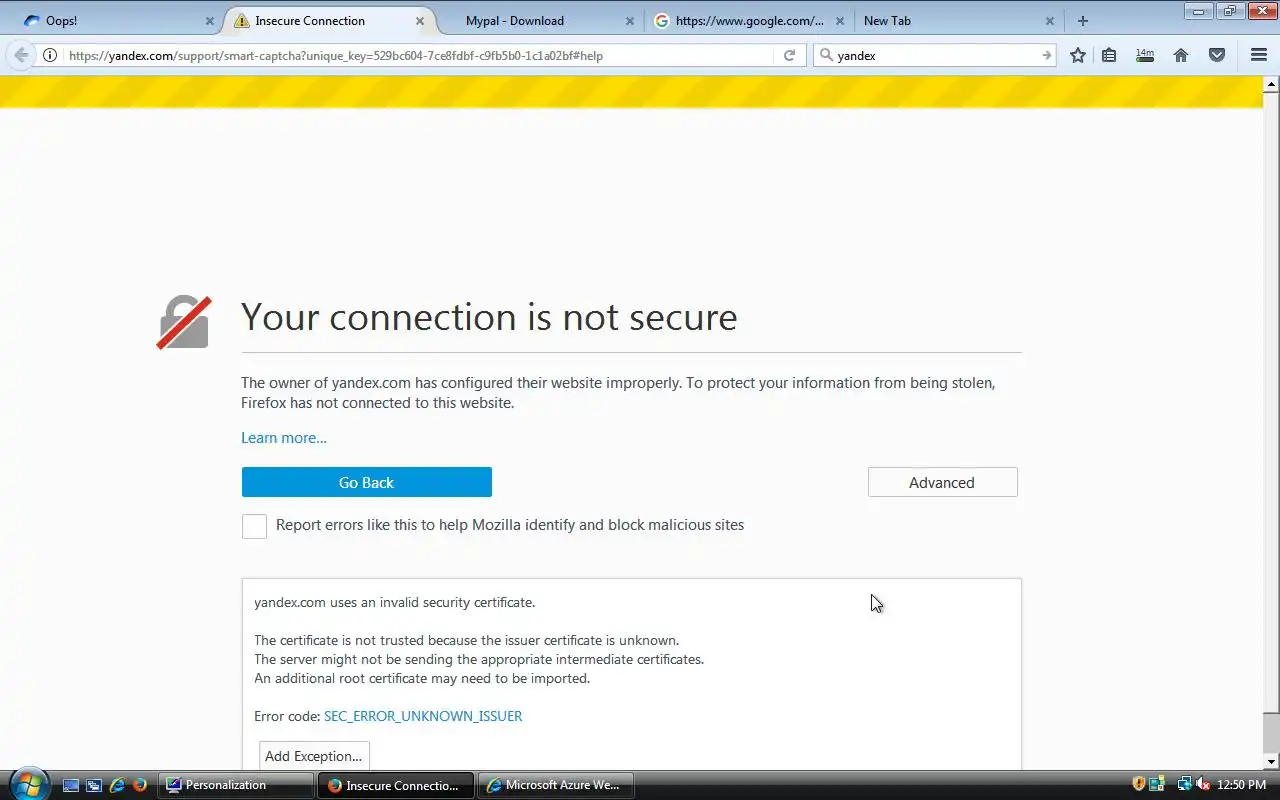
Task: Click the search go arrow
Action: (1046, 56)
